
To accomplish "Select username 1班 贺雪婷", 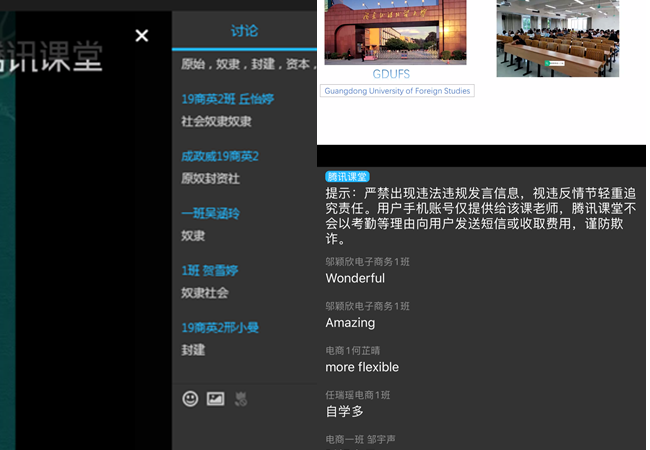I will 209,270.
